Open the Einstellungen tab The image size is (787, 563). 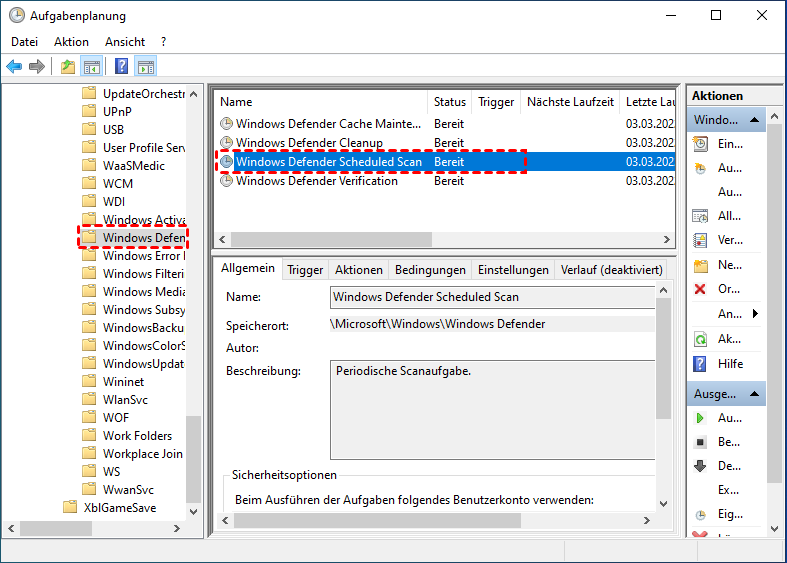tap(513, 270)
